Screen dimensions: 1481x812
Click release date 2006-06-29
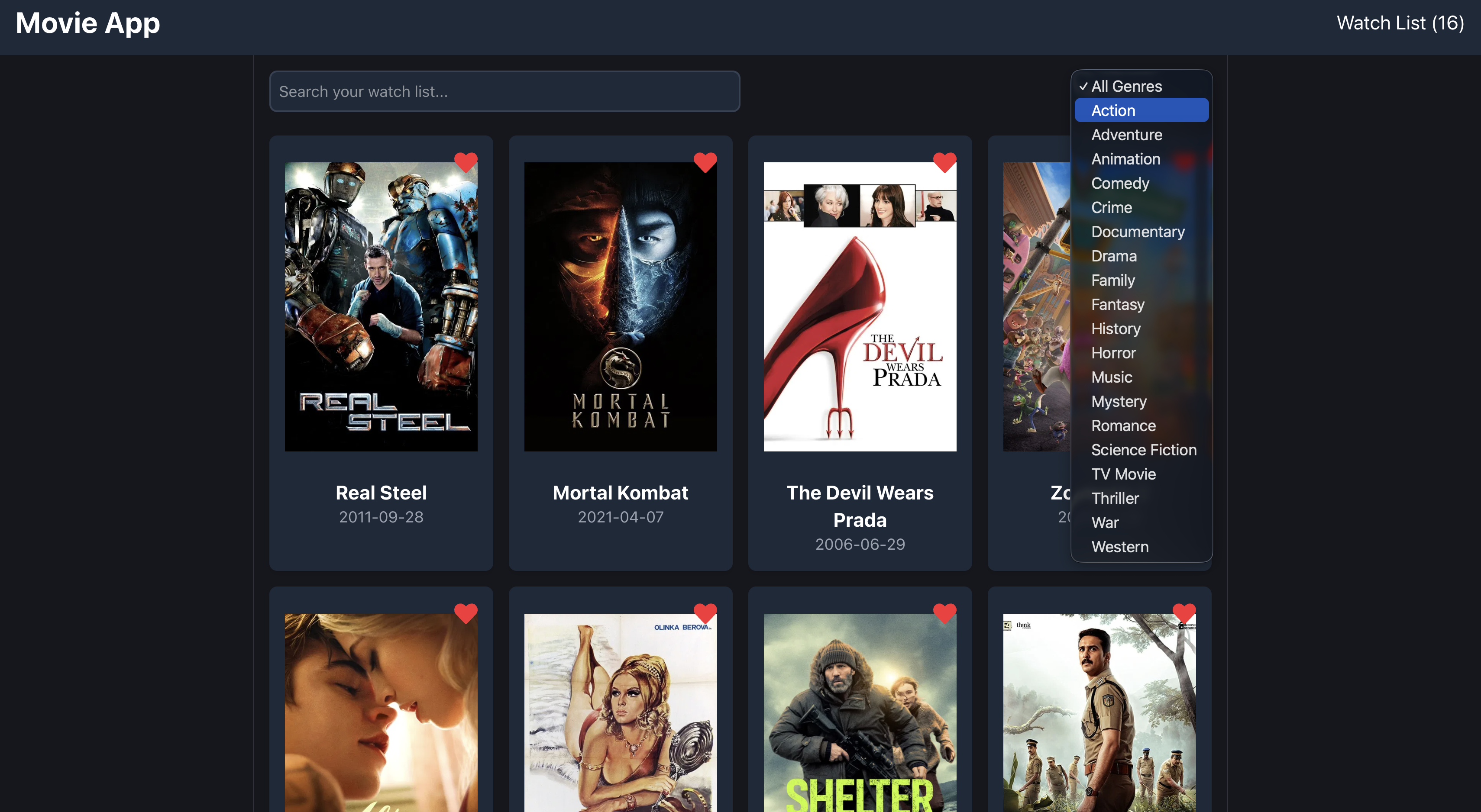click(860, 544)
